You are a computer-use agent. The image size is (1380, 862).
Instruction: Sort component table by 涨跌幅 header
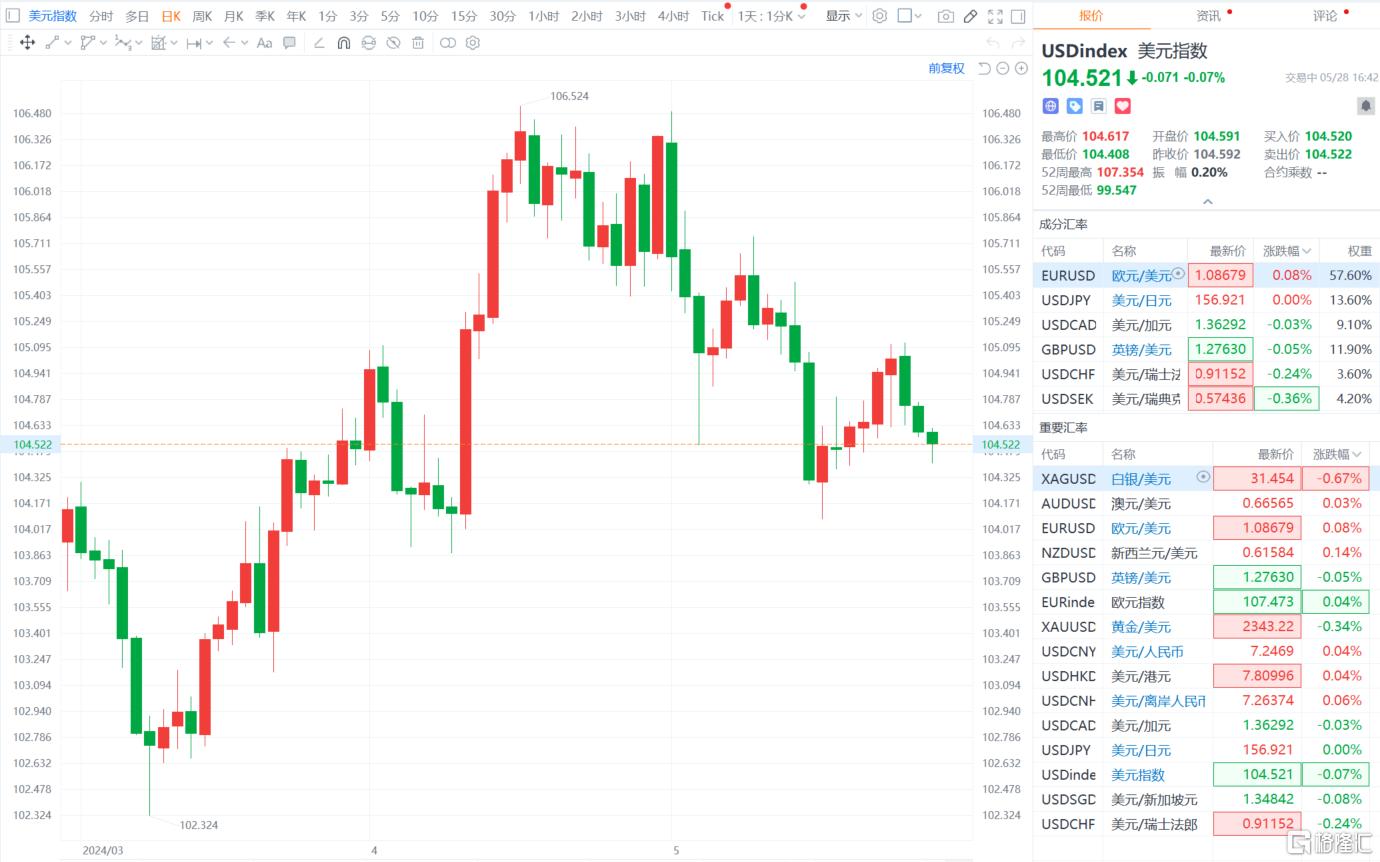point(1286,250)
